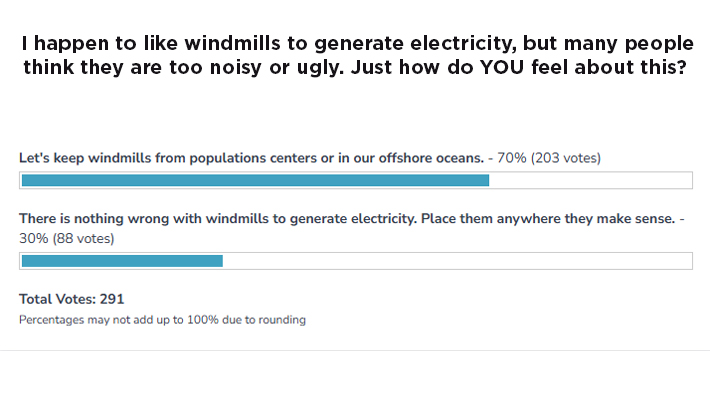Click the 'Total Votes: 291' label

click(x=72, y=299)
